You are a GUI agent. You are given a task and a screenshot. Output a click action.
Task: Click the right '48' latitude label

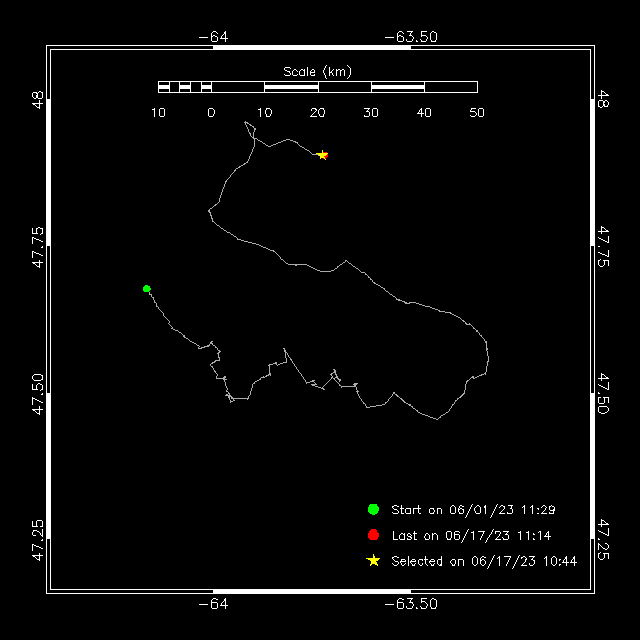tap(603, 99)
